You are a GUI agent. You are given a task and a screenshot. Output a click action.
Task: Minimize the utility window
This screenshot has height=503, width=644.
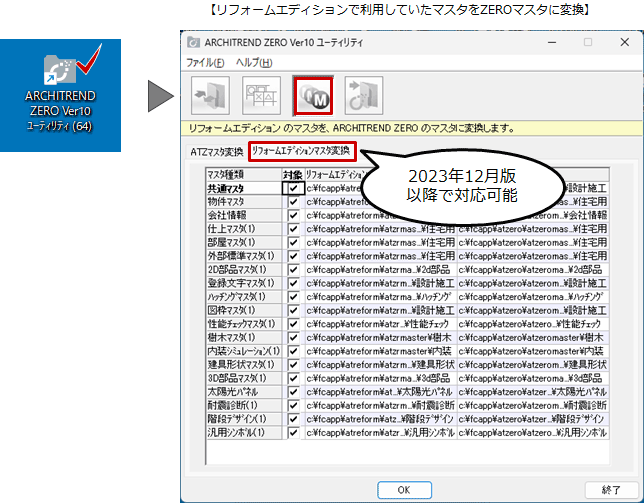coord(552,42)
